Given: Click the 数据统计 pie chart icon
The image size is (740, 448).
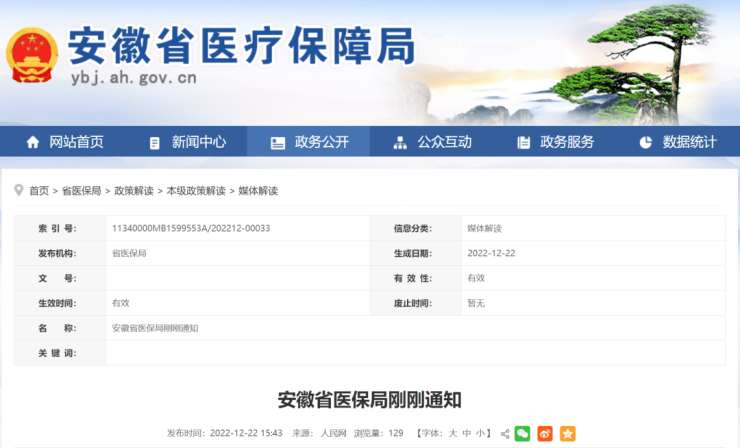Looking at the screenshot, I should tap(645, 142).
